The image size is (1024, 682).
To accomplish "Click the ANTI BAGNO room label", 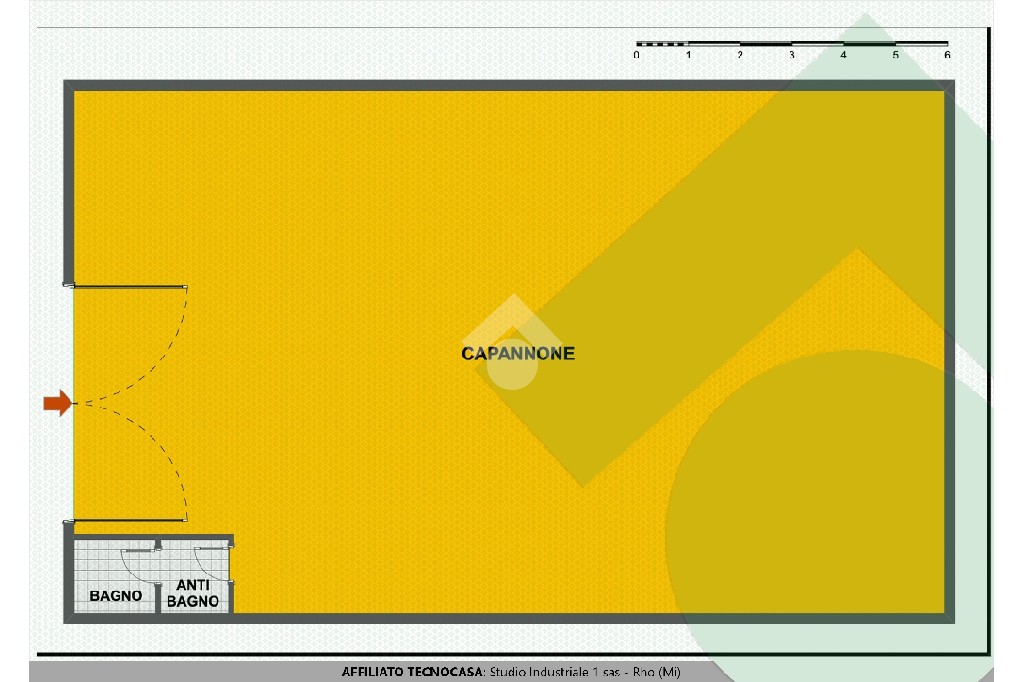I will pos(193,593).
